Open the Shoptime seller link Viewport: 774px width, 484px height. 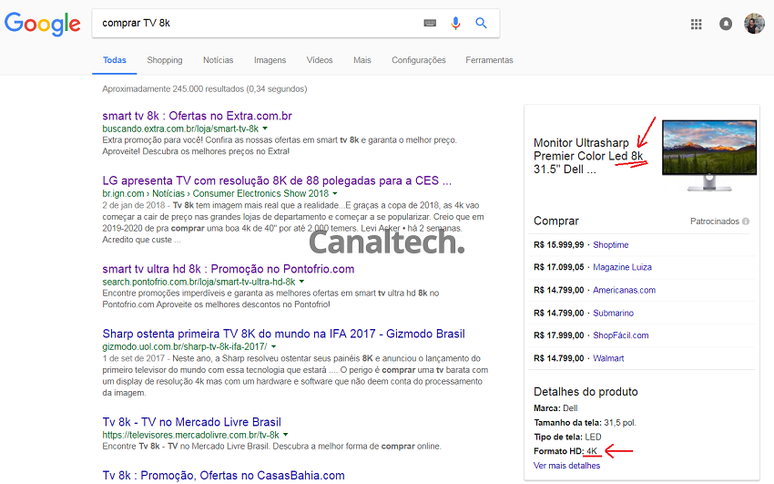(x=611, y=245)
